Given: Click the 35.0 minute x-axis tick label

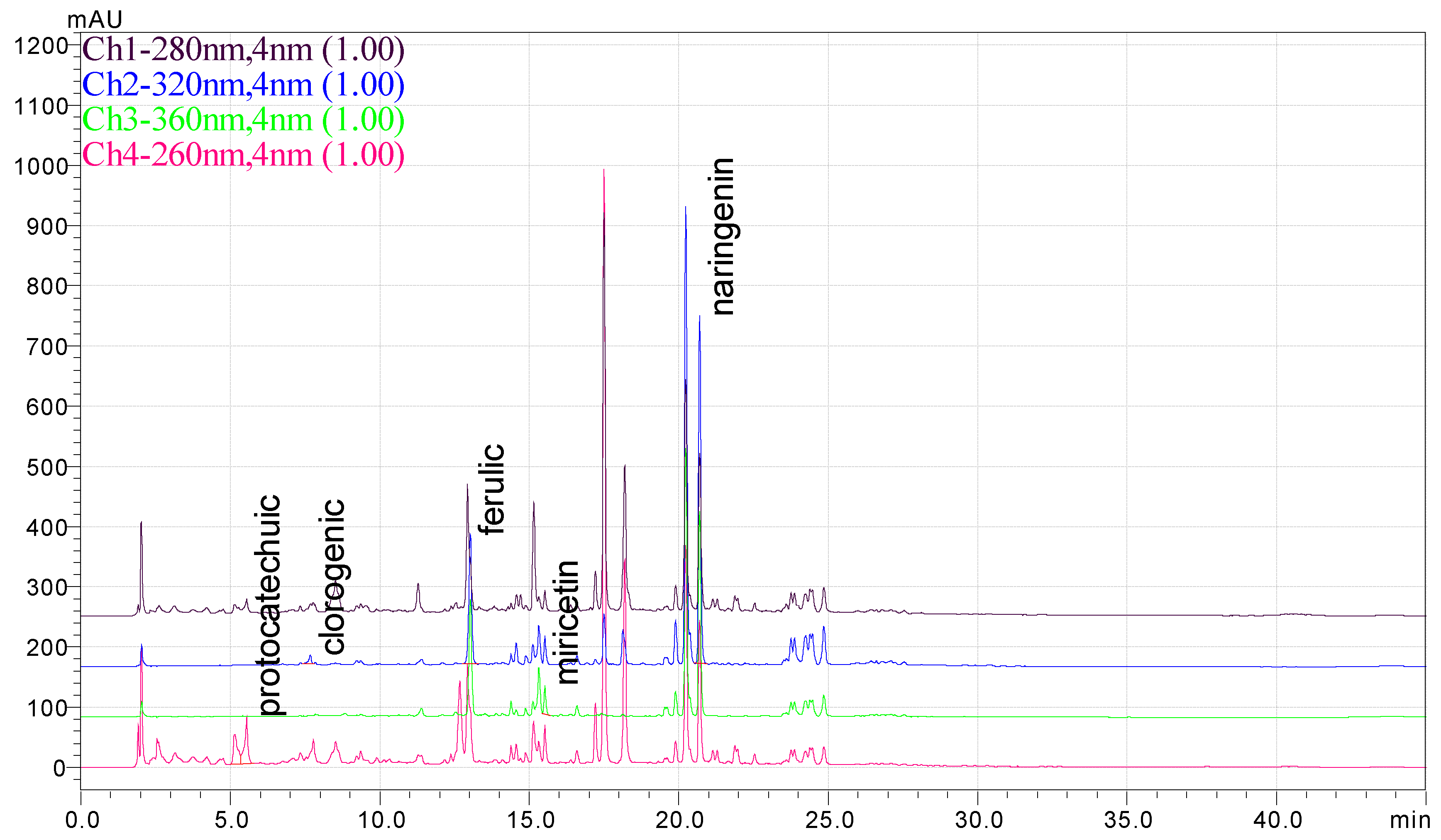Looking at the screenshot, I should 1128,821.
